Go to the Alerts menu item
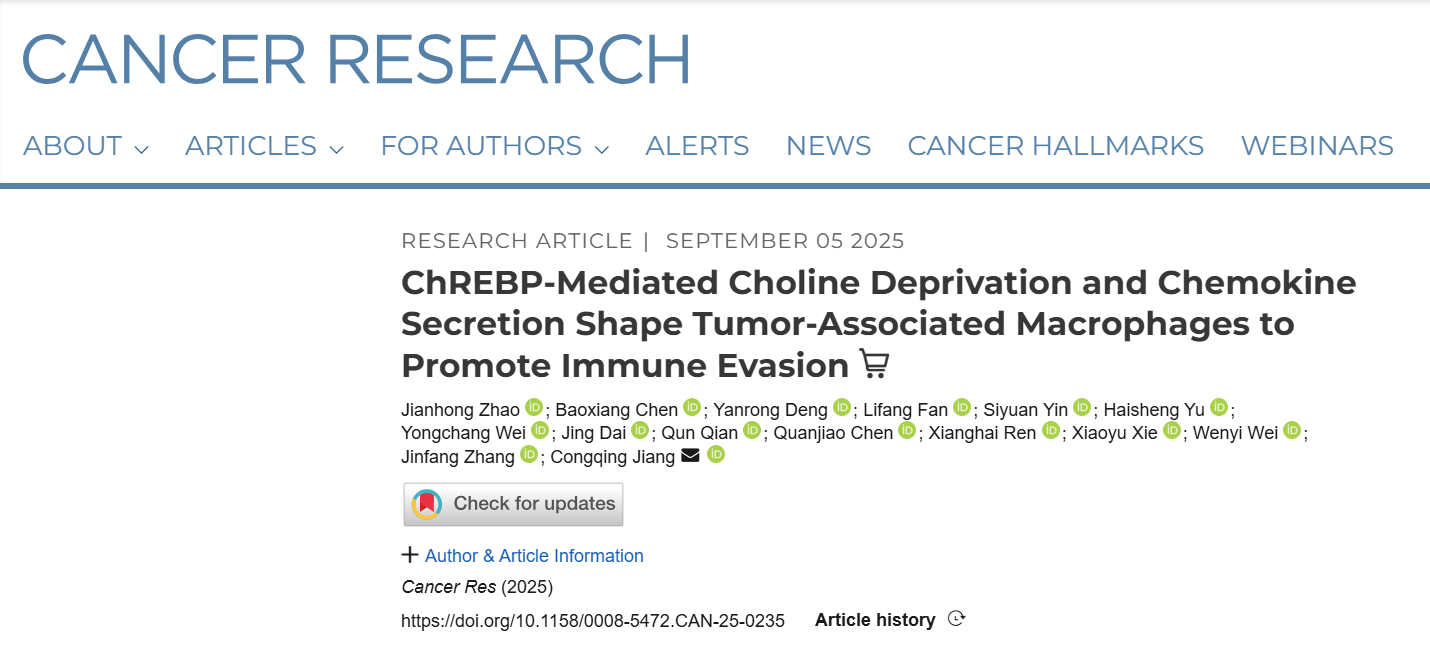This screenshot has height=647, width=1430. pyautogui.click(x=697, y=147)
